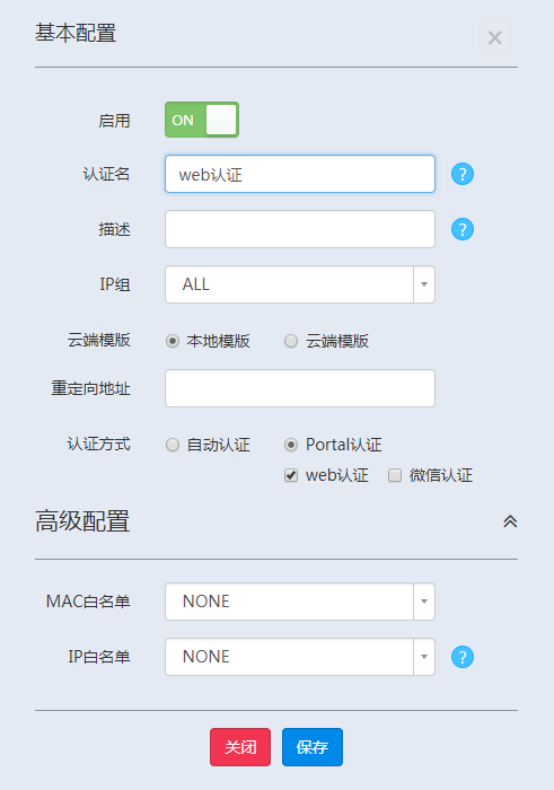Close the dialog with the X icon
The height and width of the screenshot is (790, 554).
(495, 37)
